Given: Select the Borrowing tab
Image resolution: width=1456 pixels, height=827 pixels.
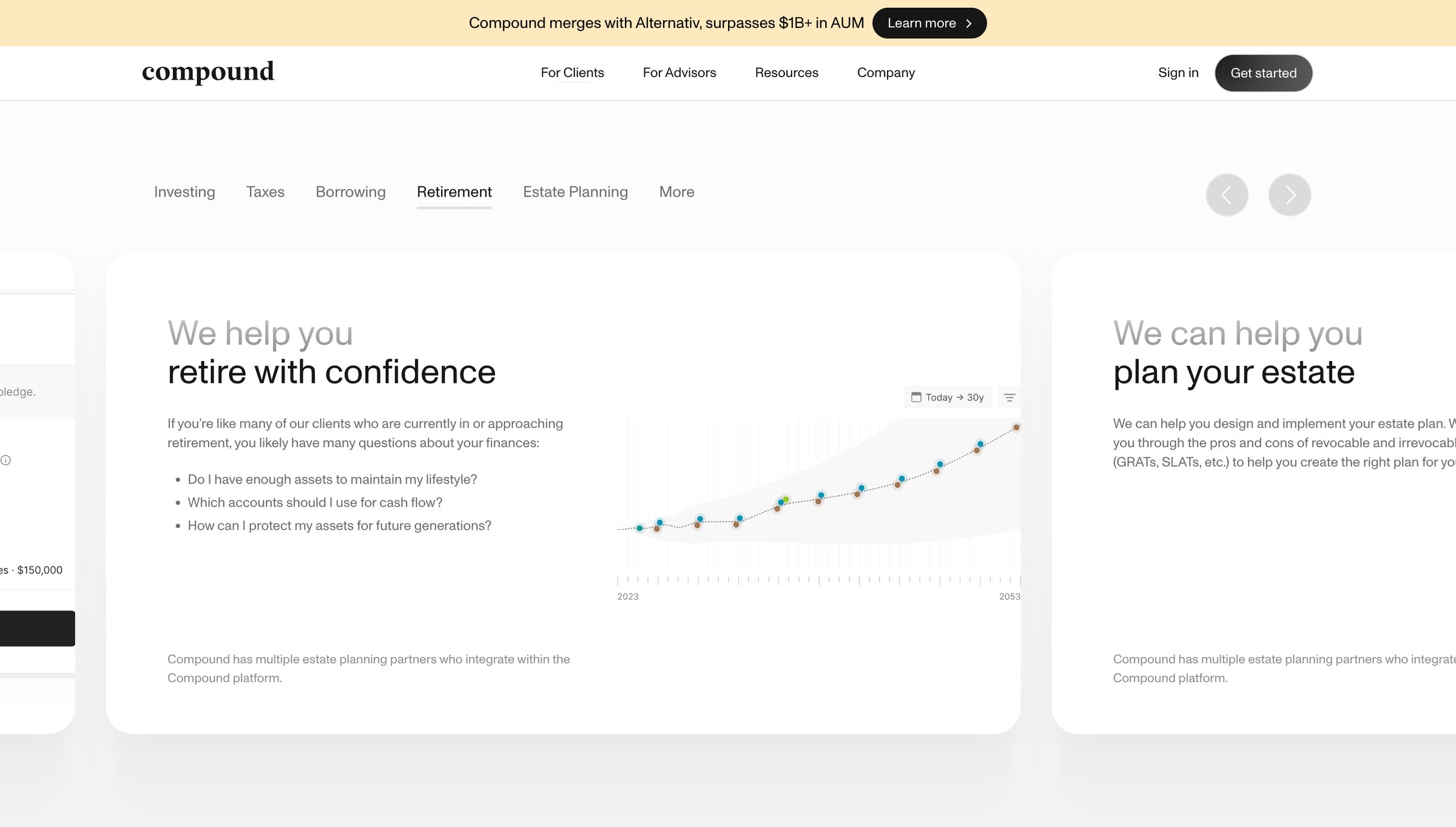Looking at the screenshot, I should click(351, 192).
